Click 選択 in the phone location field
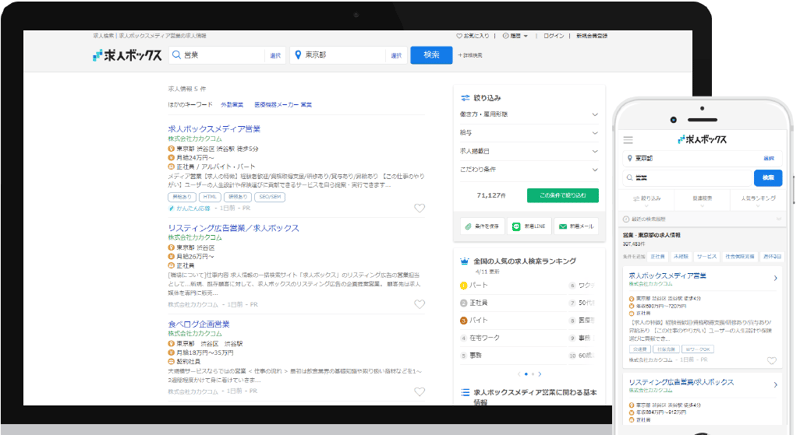This screenshot has height=435, width=800. (x=768, y=158)
